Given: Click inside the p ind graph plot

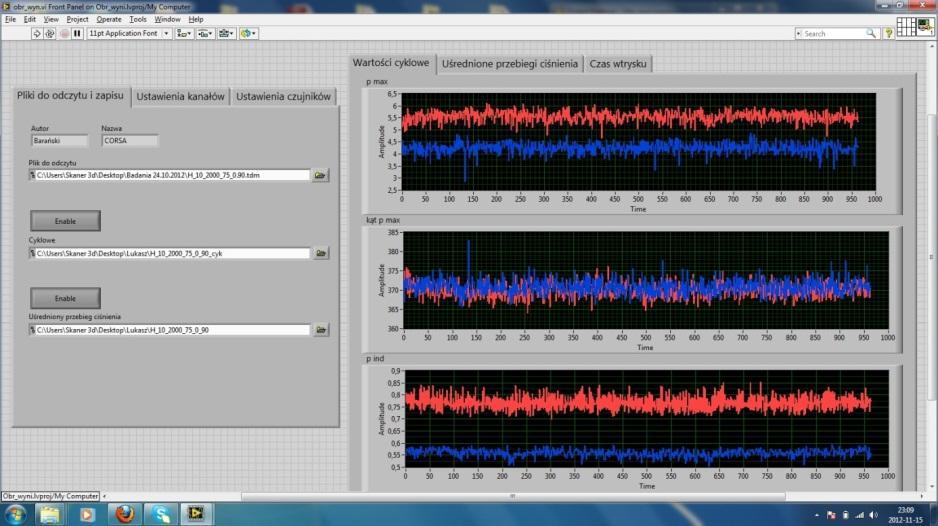Looking at the screenshot, I should 647,419.
